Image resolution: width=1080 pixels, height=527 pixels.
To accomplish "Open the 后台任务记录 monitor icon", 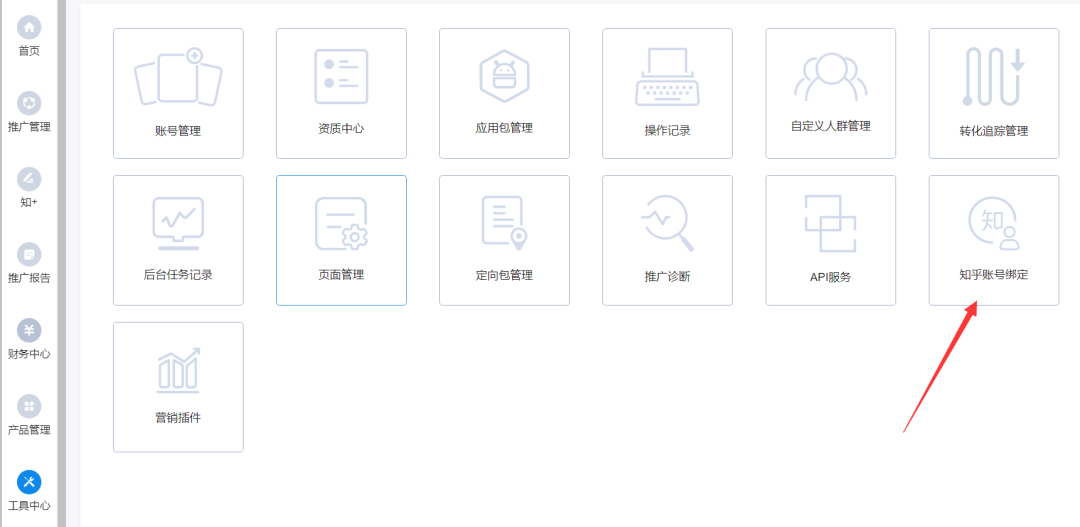I will 178,224.
